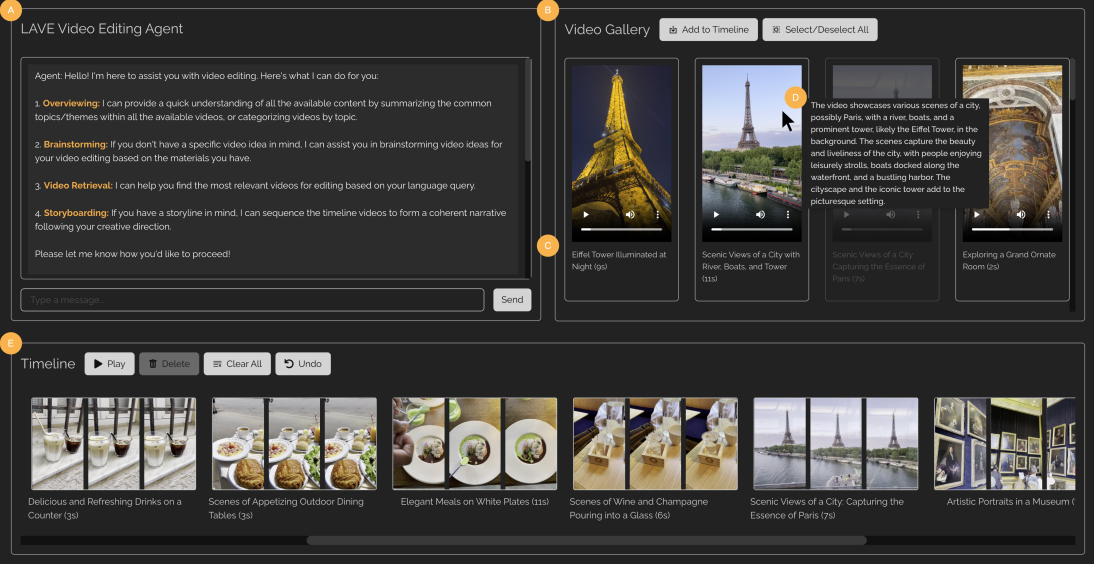The image size is (1094, 564).
Task: Open more options on River Boats video
Action: 788,214
